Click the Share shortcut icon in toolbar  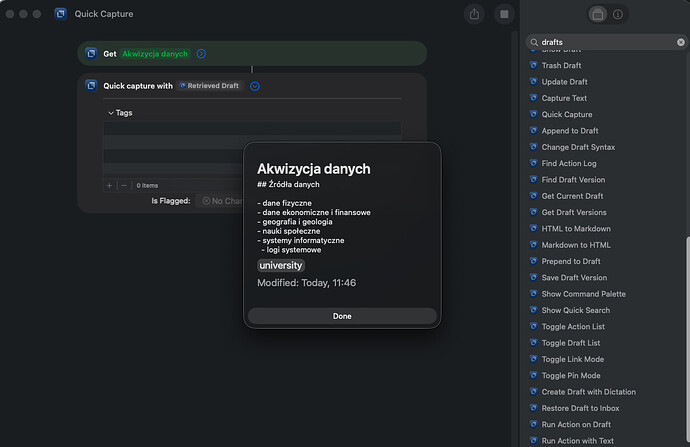[474, 14]
